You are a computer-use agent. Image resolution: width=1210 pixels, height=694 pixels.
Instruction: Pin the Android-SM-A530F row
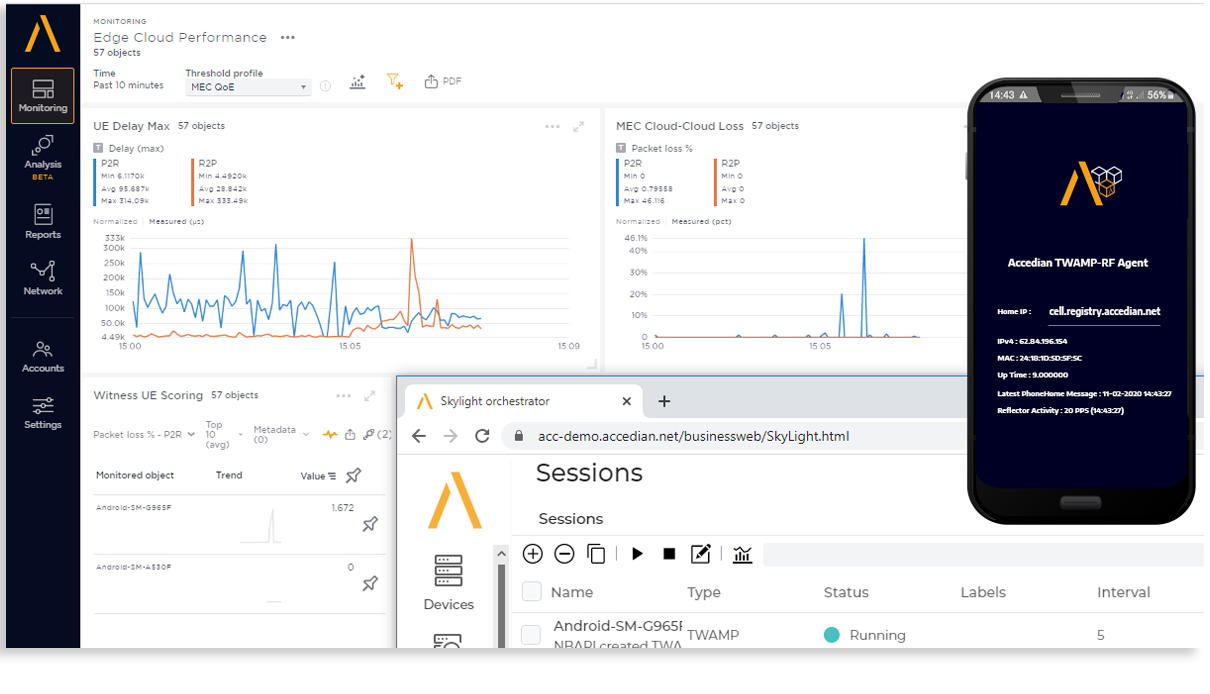(x=370, y=583)
